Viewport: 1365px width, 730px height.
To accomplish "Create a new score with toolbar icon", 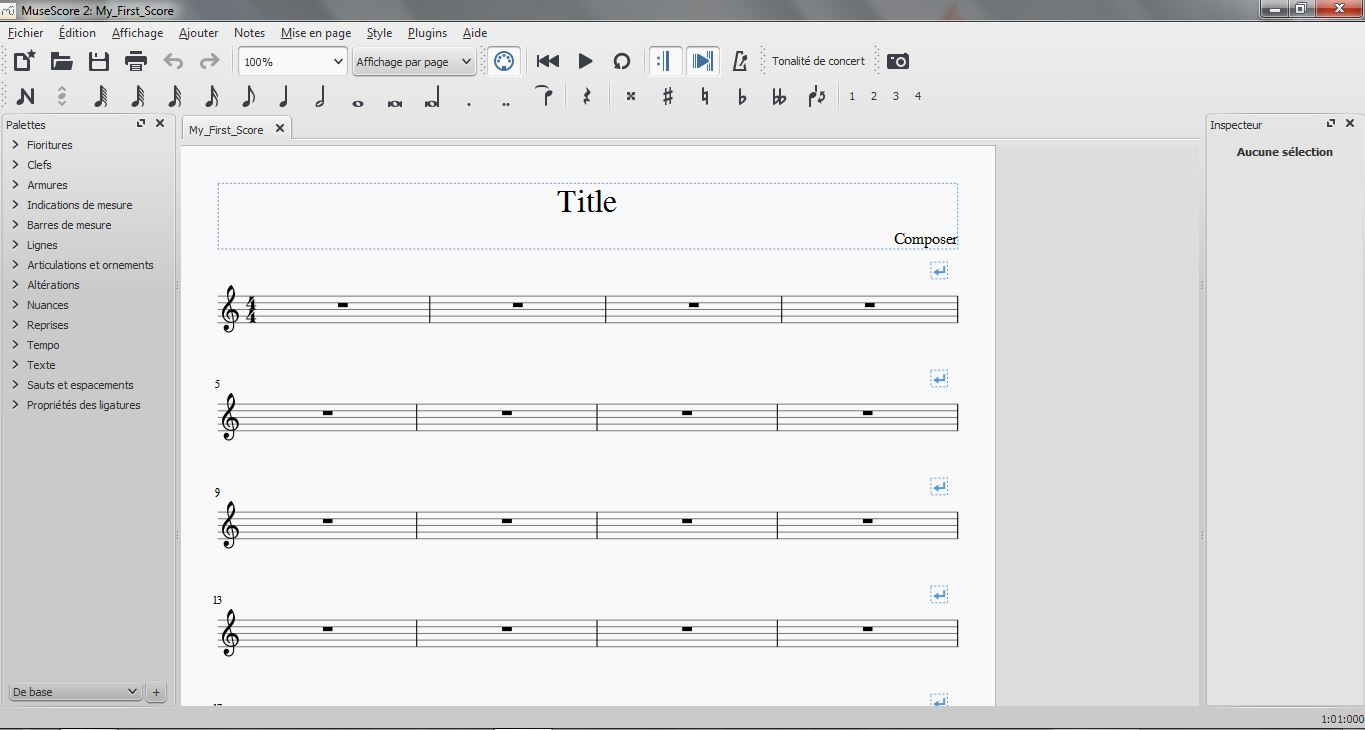I will tap(24, 61).
